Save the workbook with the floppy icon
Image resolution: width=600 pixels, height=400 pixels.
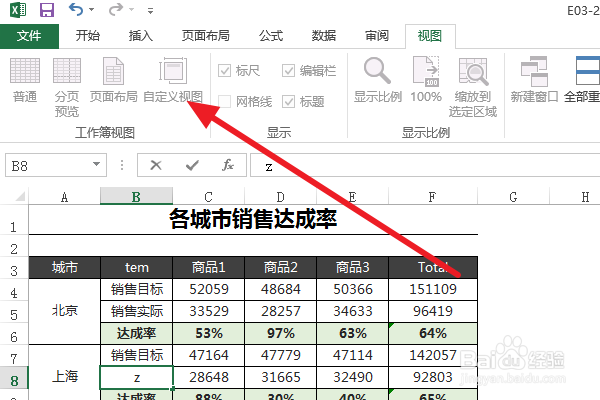coord(47,10)
